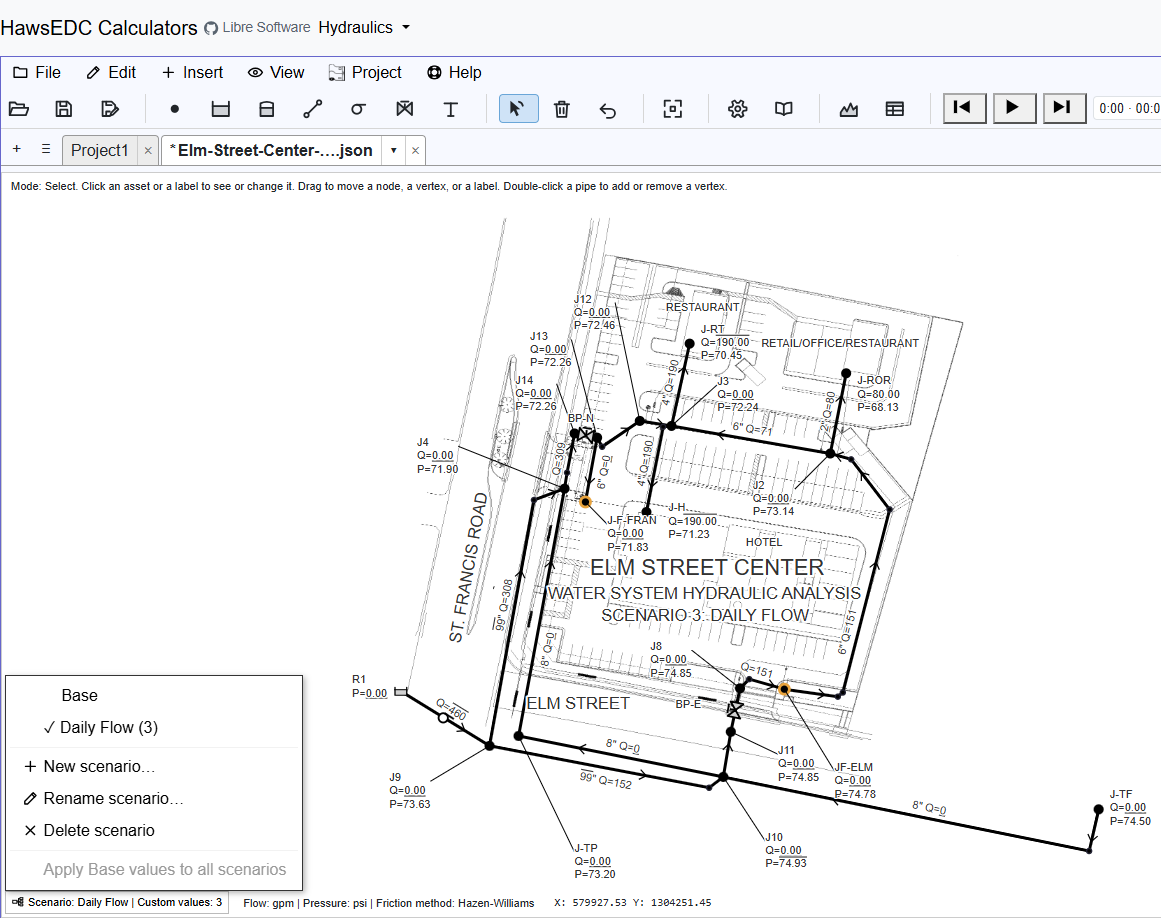Play the simulation
The image size is (1161, 918).
[1014, 108]
